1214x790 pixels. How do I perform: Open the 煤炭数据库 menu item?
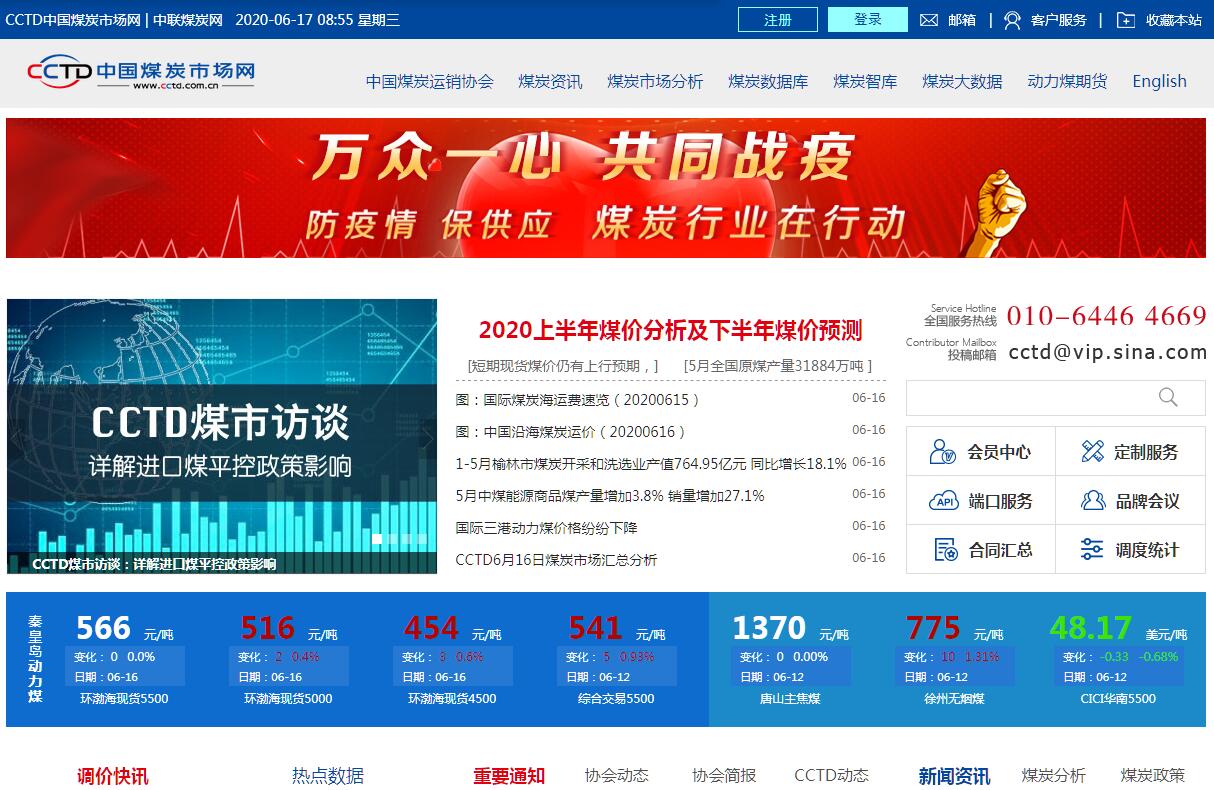coord(767,82)
